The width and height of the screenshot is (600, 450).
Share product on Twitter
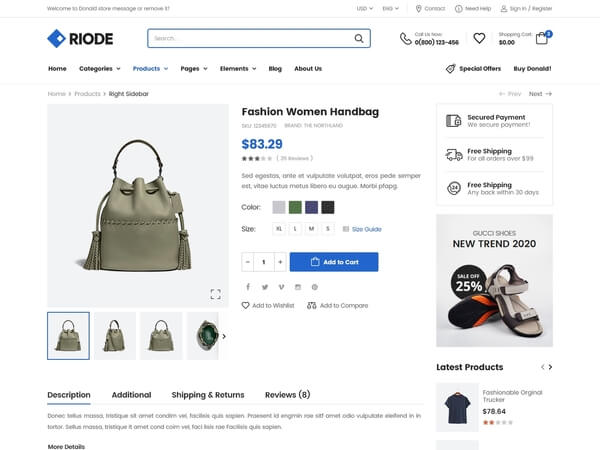pos(265,287)
